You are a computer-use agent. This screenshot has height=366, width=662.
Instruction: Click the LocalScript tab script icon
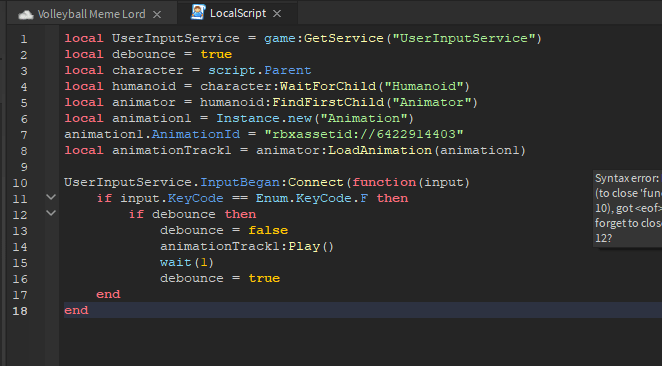tap(198, 12)
